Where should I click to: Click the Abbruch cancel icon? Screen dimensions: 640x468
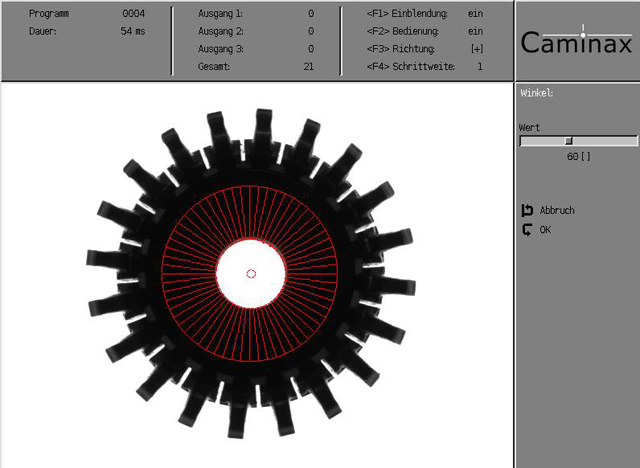527,211
